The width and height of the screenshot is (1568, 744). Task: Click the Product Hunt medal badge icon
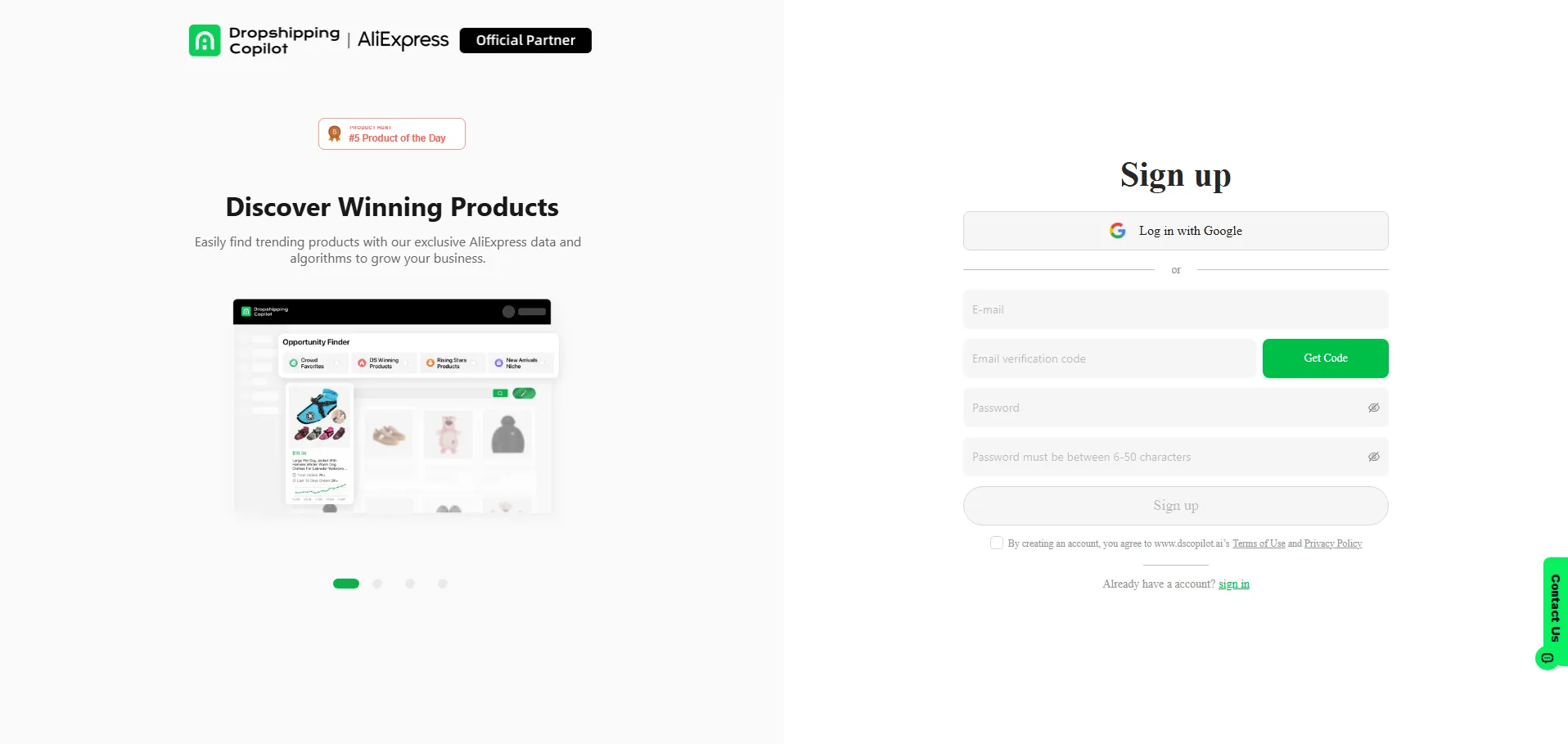coord(335,133)
